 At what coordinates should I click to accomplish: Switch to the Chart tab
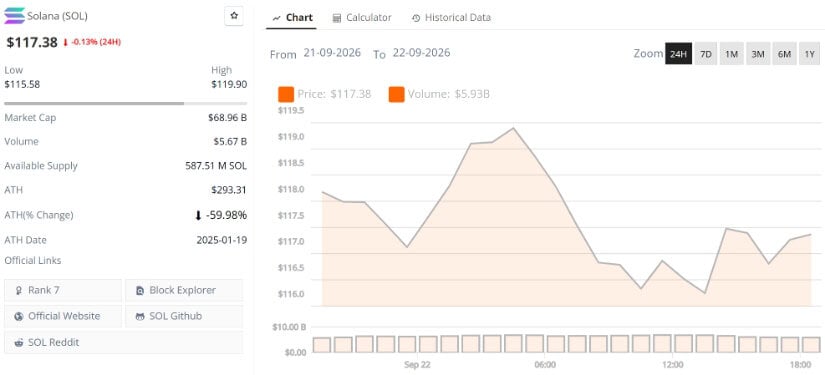pyautogui.click(x=291, y=17)
